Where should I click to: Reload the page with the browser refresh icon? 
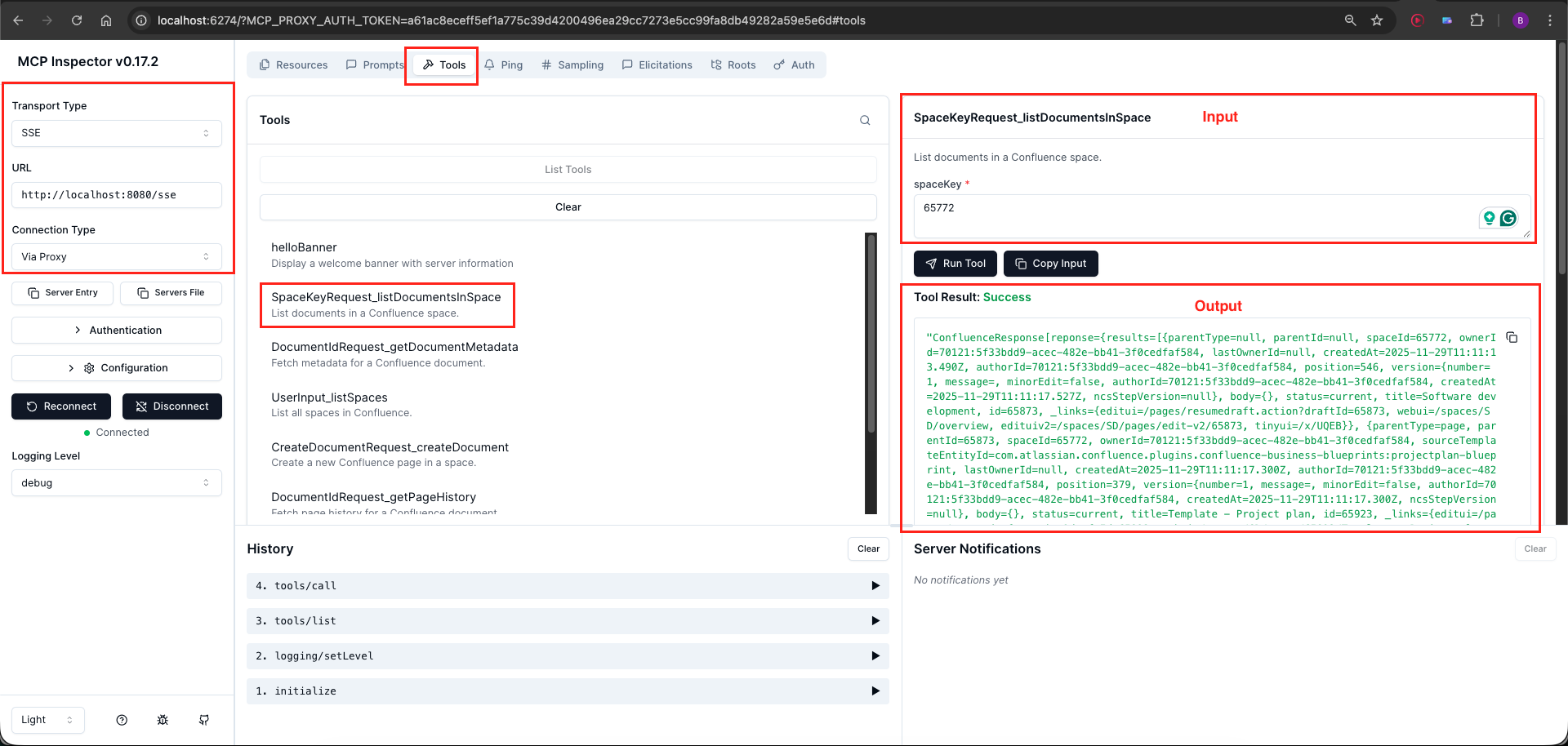[x=76, y=20]
